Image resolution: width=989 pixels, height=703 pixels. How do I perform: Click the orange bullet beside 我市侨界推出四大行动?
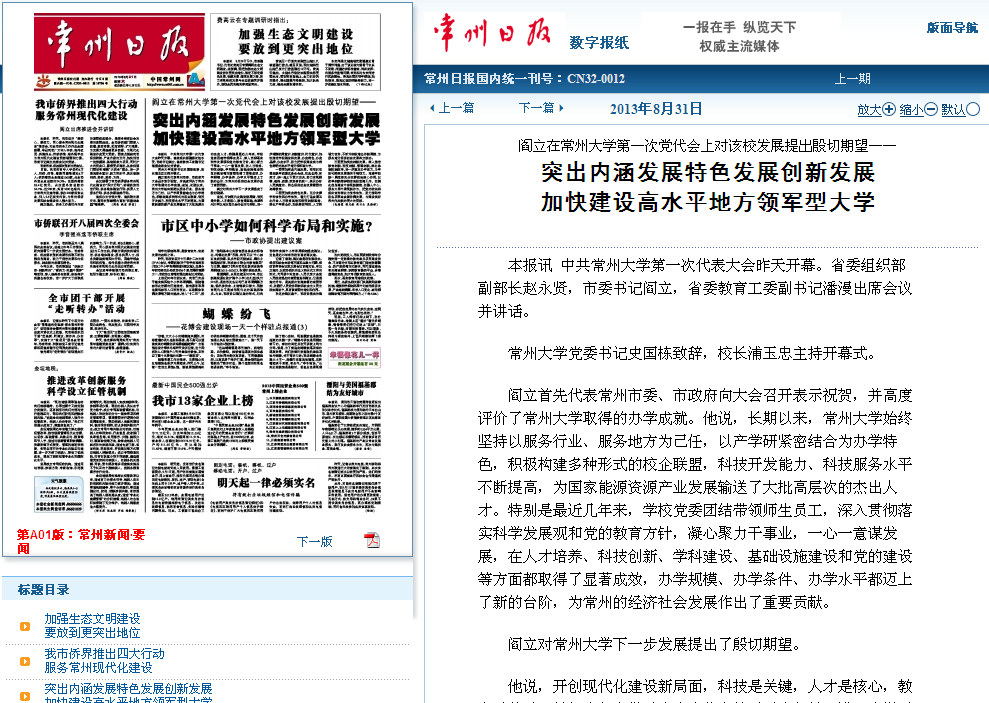point(25,661)
